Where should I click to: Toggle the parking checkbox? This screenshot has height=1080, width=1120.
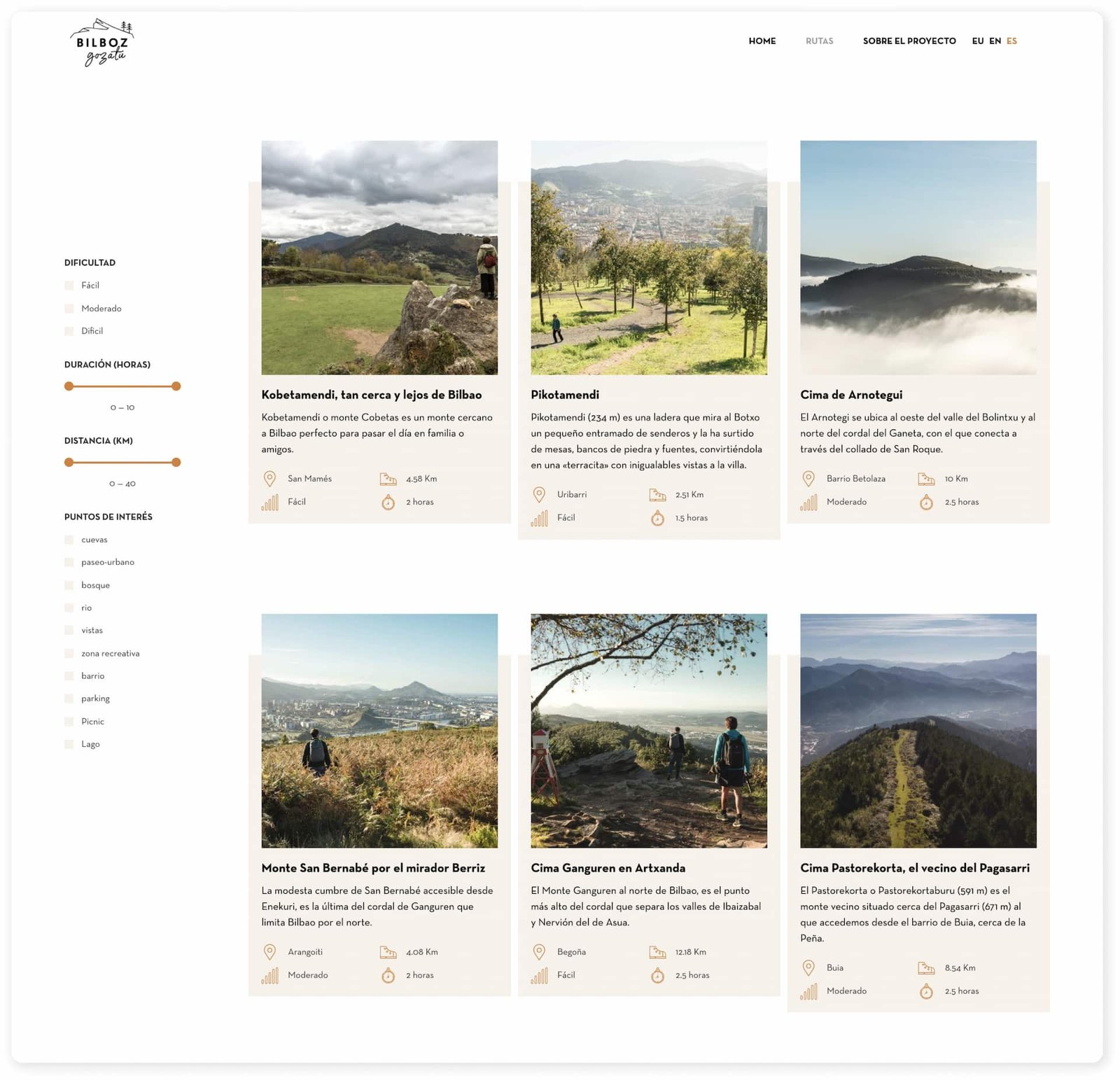69,699
